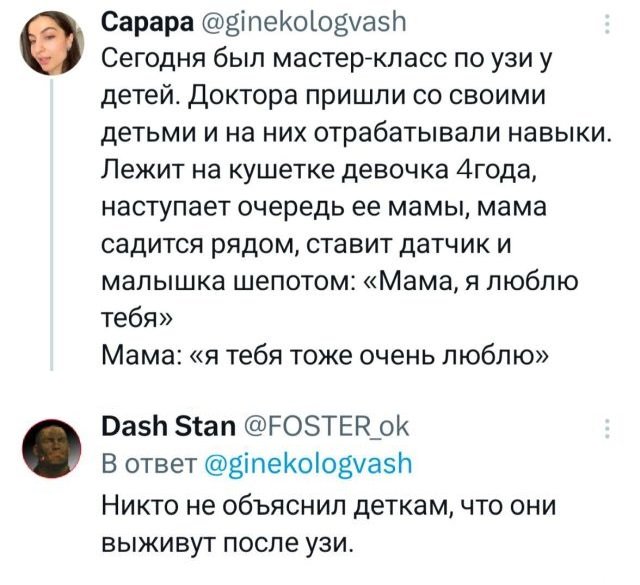Click Dash Stan's profile avatar
The image size is (640, 585).
(50, 448)
